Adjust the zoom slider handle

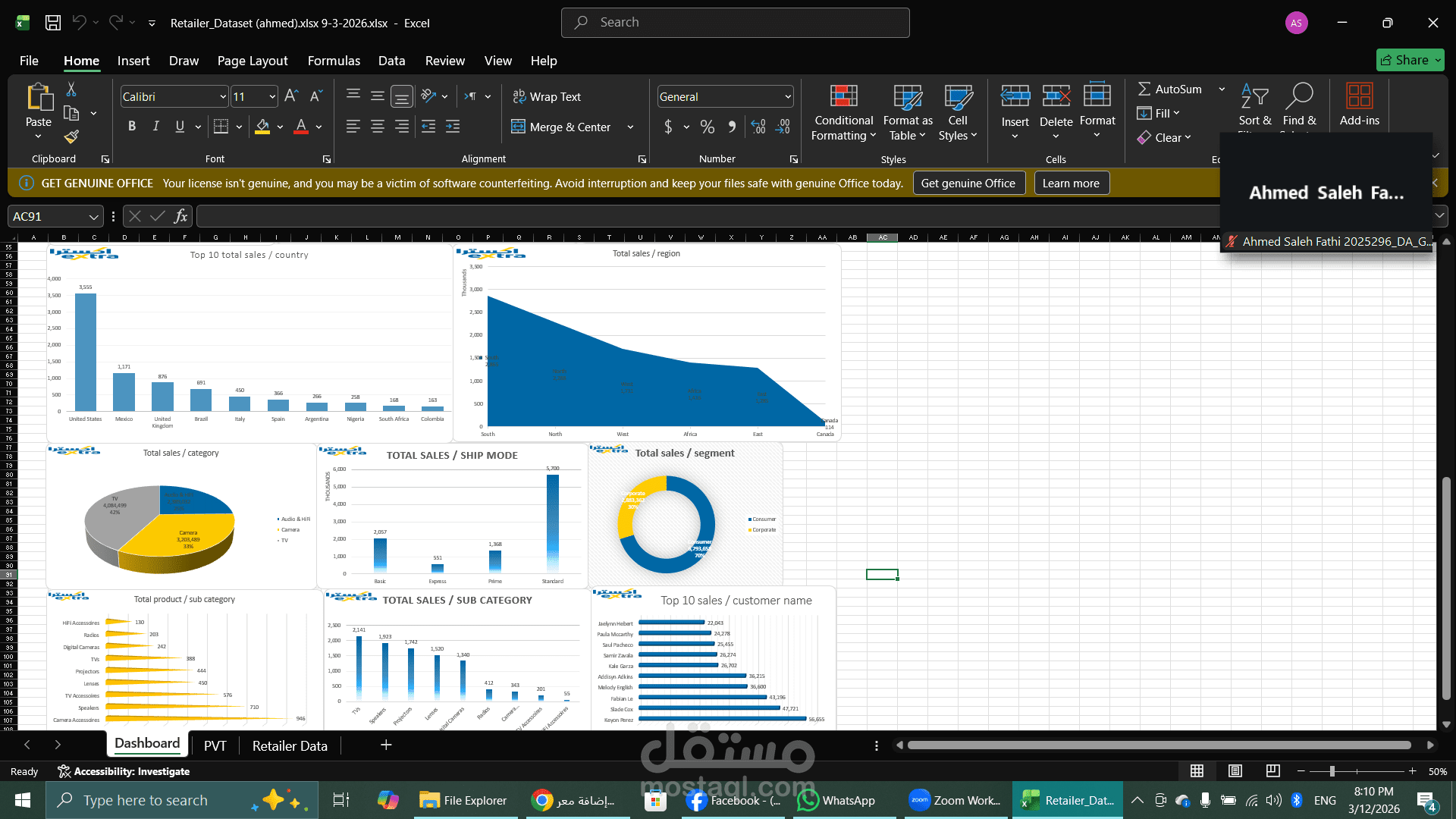pyautogui.click(x=1332, y=771)
